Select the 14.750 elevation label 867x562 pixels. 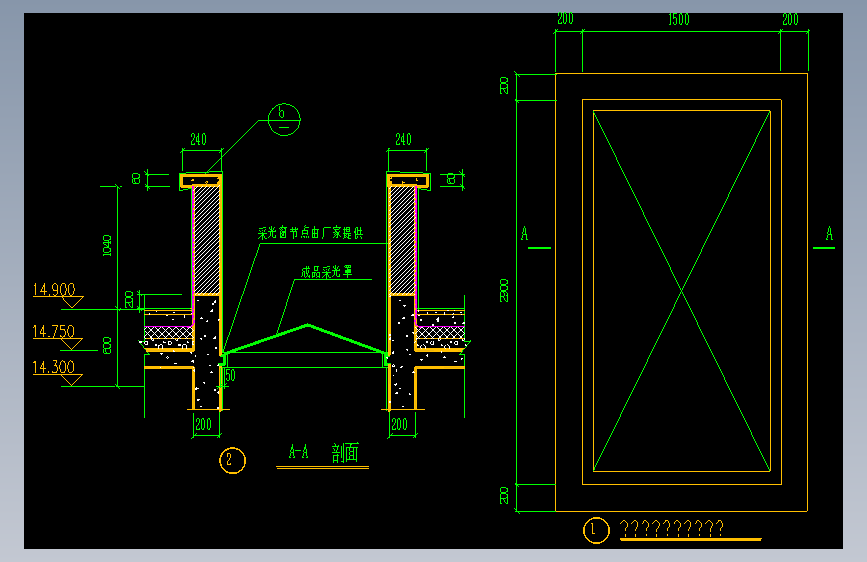pyautogui.click(x=53, y=331)
